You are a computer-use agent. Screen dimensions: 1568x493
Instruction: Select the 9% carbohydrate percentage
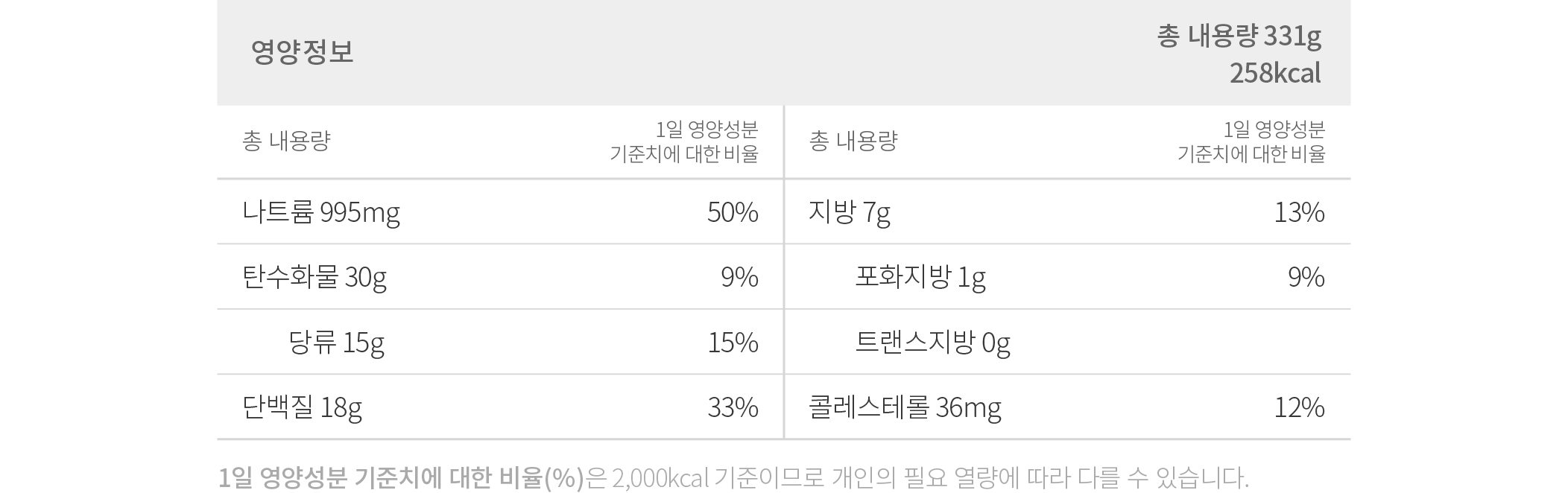pos(739,278)
